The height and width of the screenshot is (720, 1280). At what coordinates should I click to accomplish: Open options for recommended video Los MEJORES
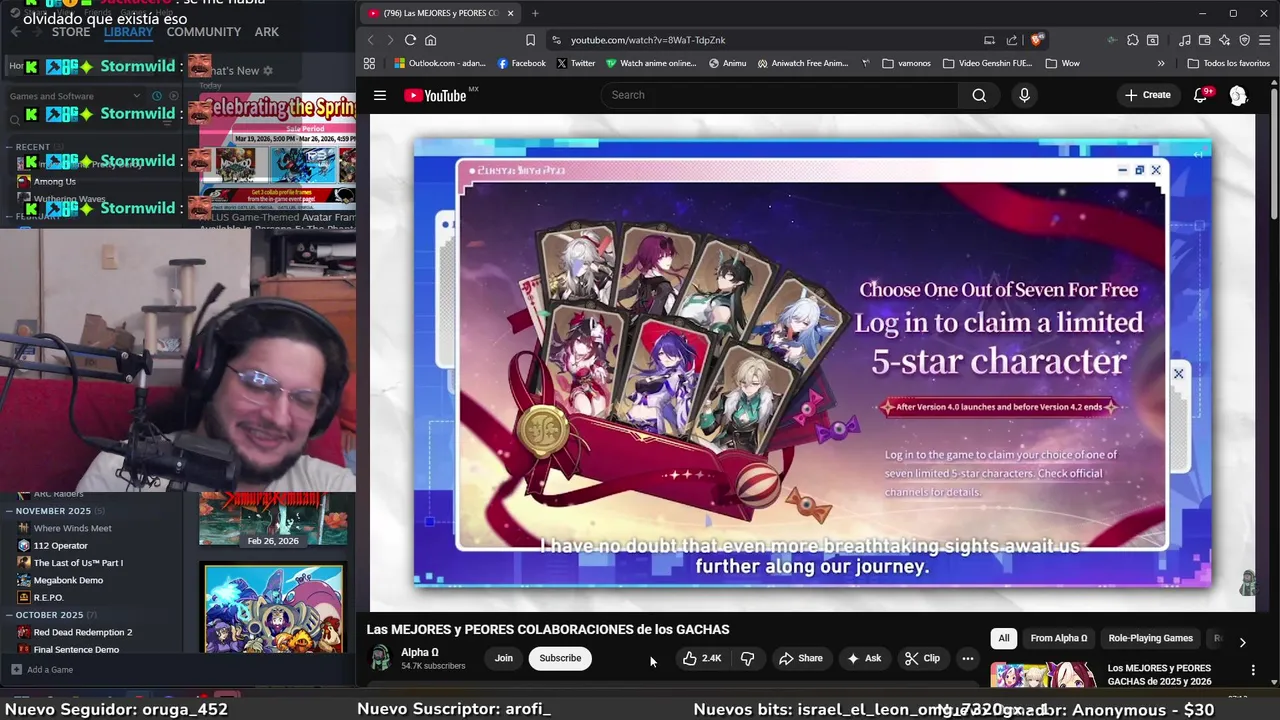(1253, 670)
